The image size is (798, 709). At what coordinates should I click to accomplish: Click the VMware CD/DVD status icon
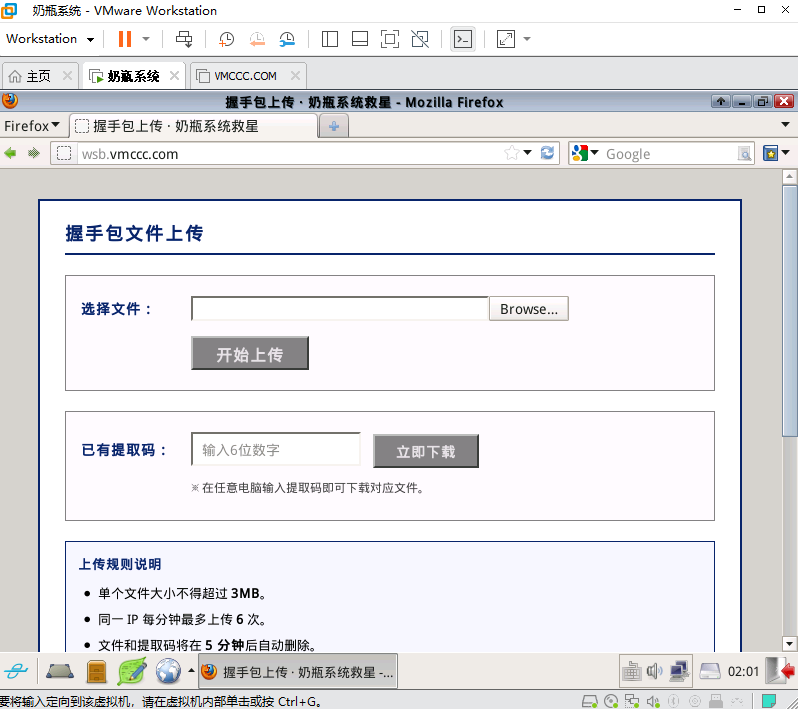coord(611,701)
